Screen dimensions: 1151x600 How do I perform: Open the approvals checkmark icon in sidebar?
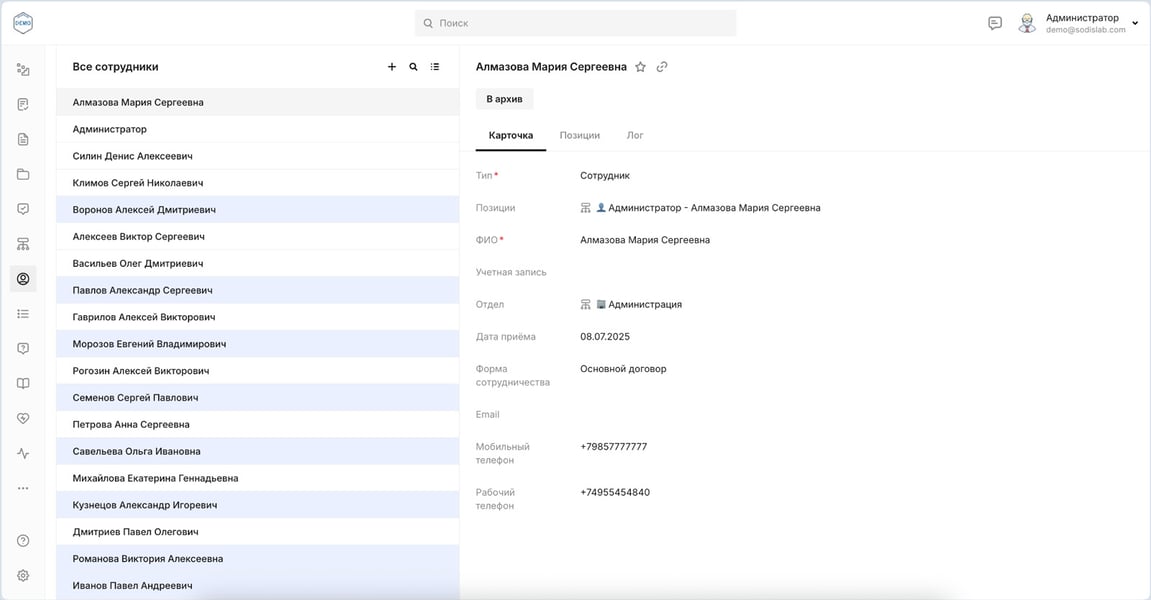pyautogui.click(x=23, y=209)
